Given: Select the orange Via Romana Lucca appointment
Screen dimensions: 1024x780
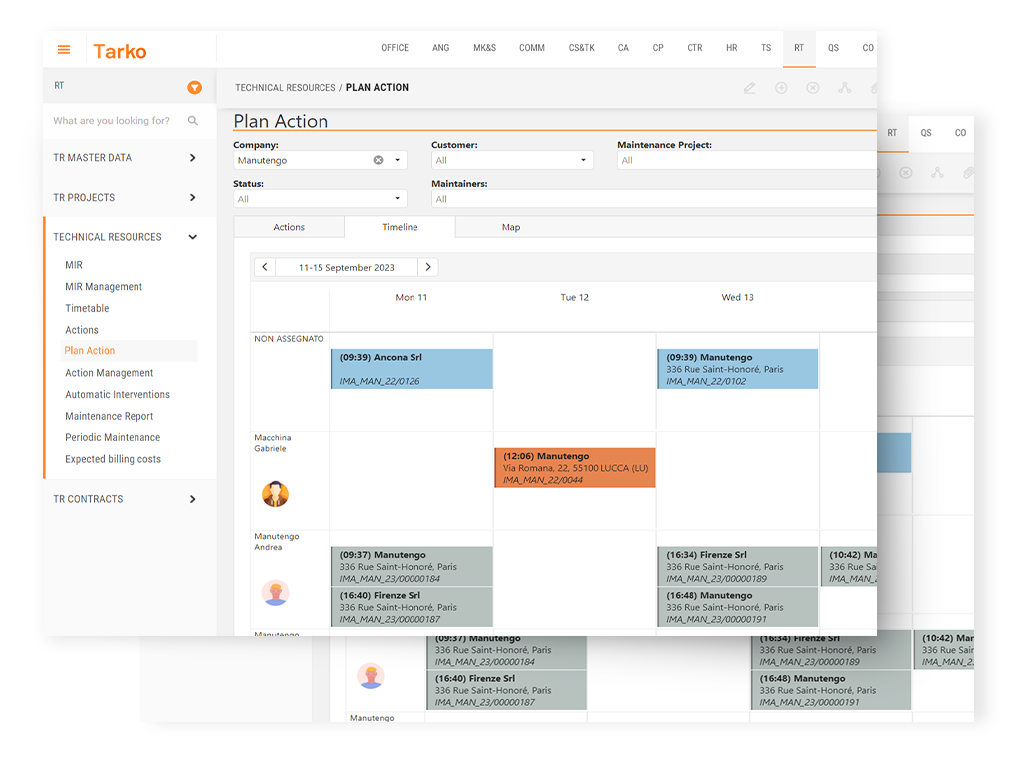Looking at the screenshot, I should point(574,468).
